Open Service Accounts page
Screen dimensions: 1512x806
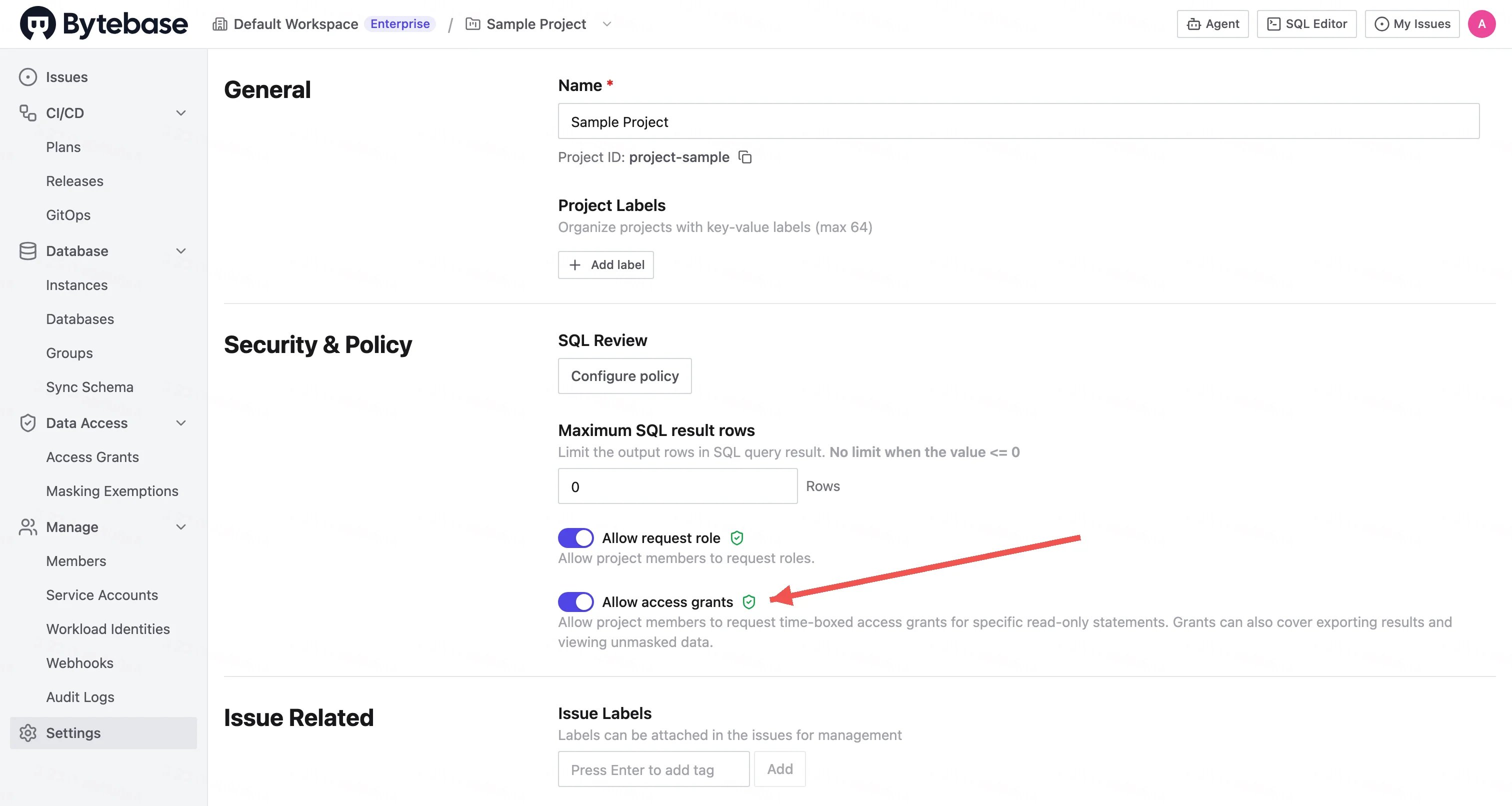[102, 594]
